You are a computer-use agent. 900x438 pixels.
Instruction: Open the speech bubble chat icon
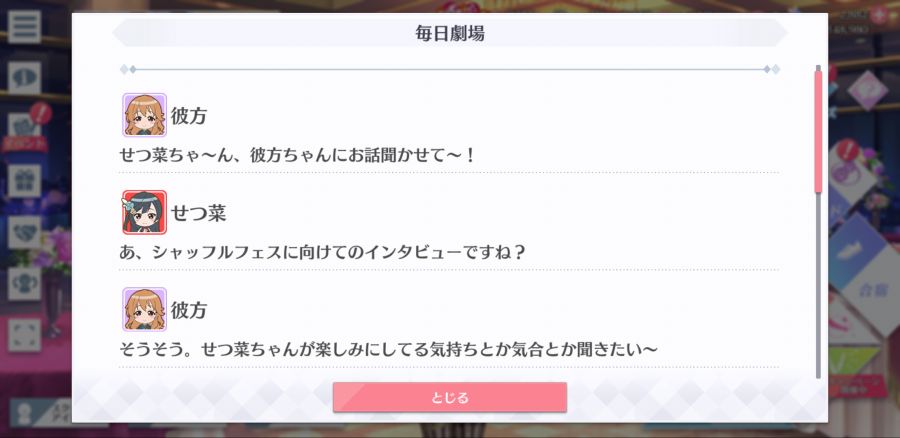pyautogui.click(x=24, y=78)
